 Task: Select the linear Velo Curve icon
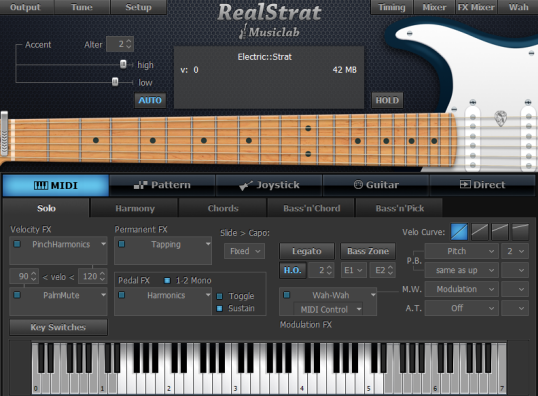[x=459, y=232]
